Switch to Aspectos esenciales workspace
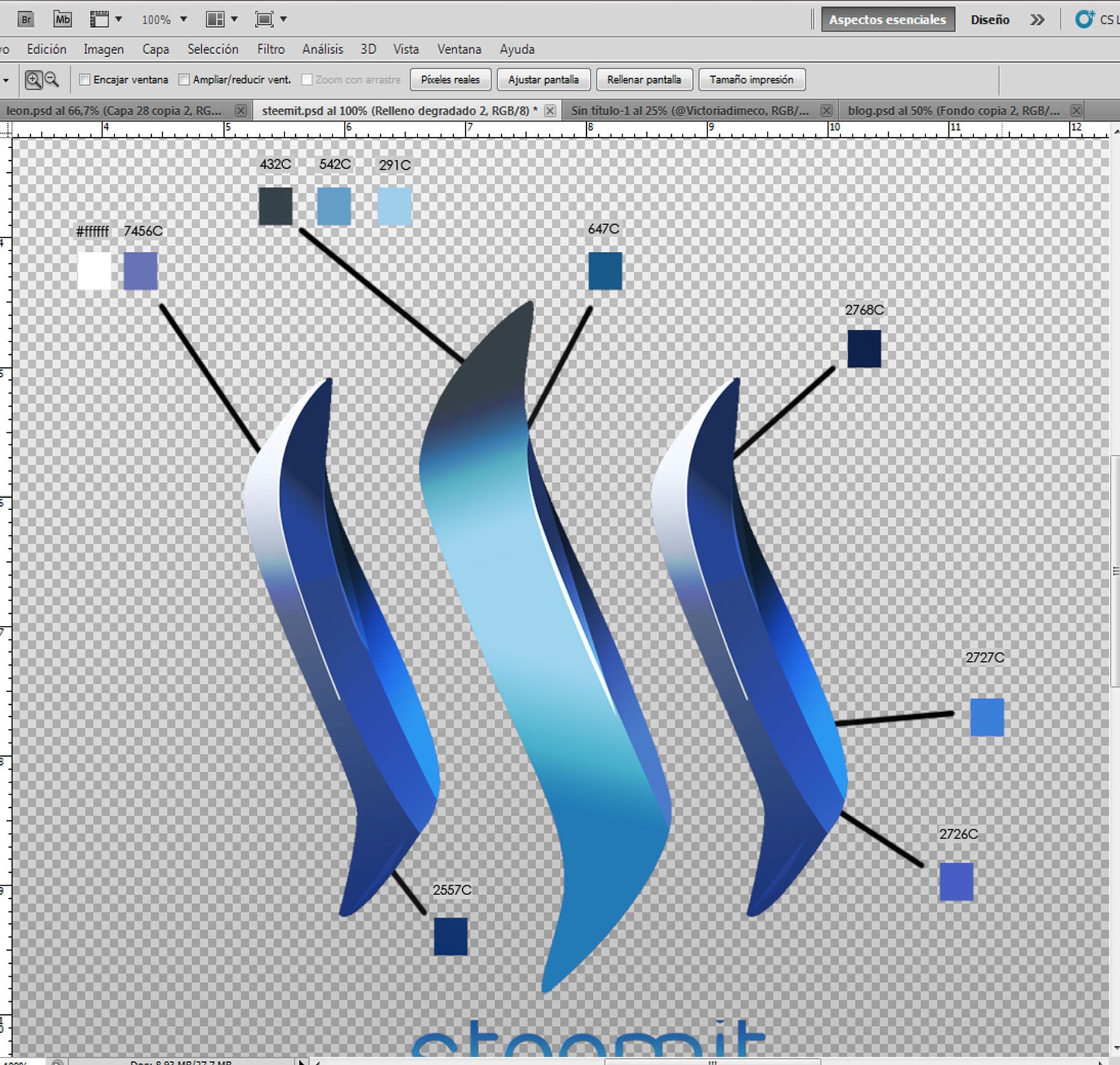 [888, 20]
